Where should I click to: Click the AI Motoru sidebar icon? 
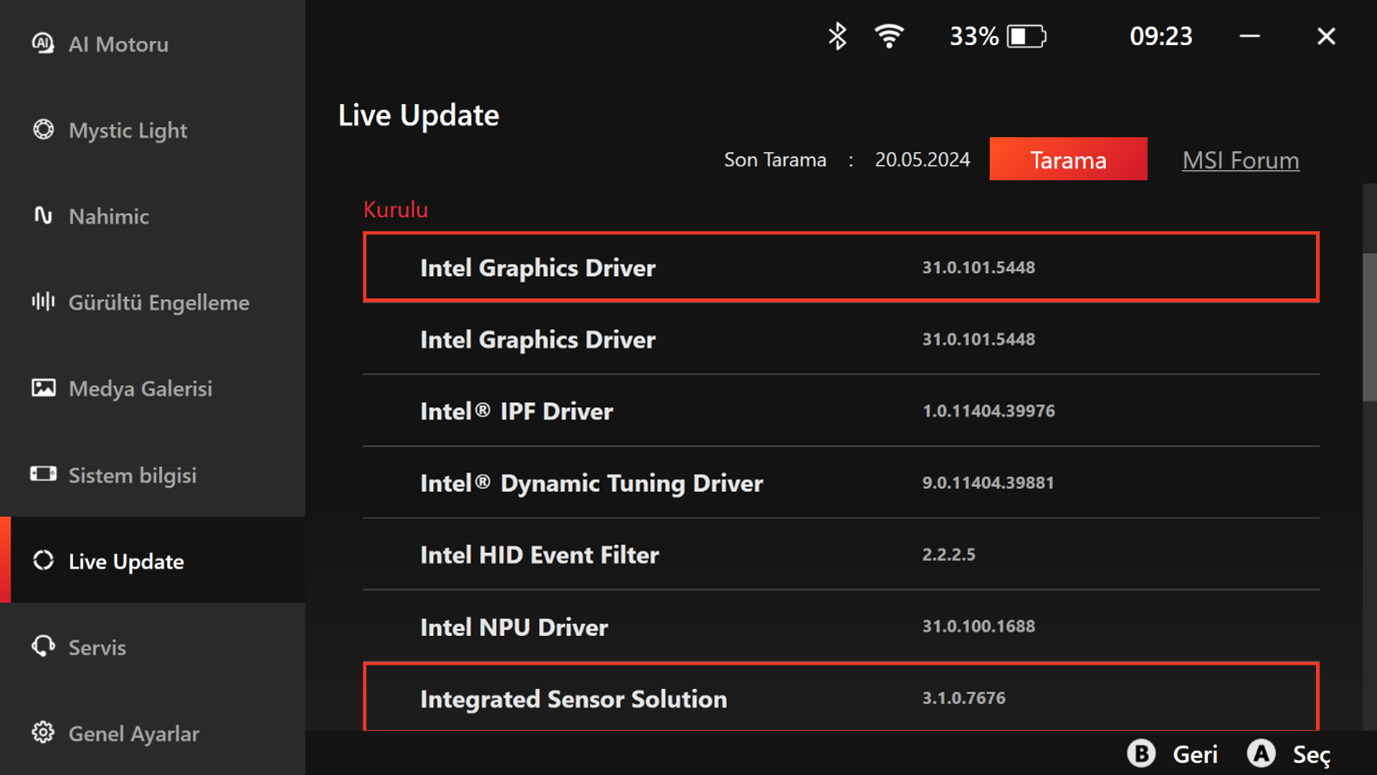pyautogui.click(x=43, y=43)
